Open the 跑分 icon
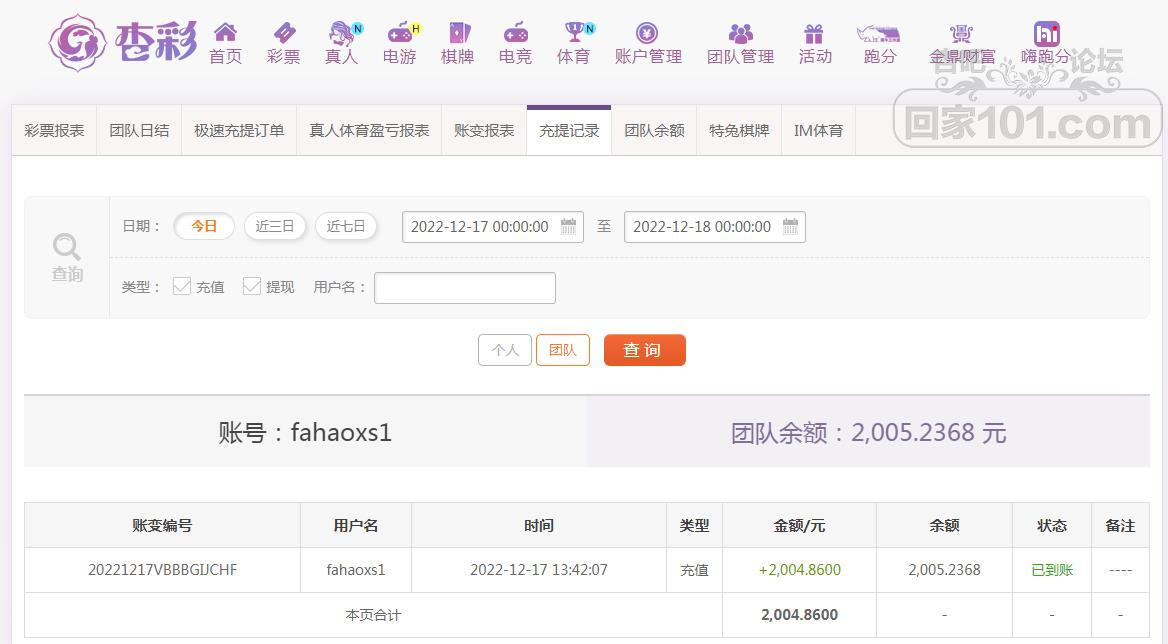The image size is (1168, 644). pyautogui.click(x=879, y=33)
